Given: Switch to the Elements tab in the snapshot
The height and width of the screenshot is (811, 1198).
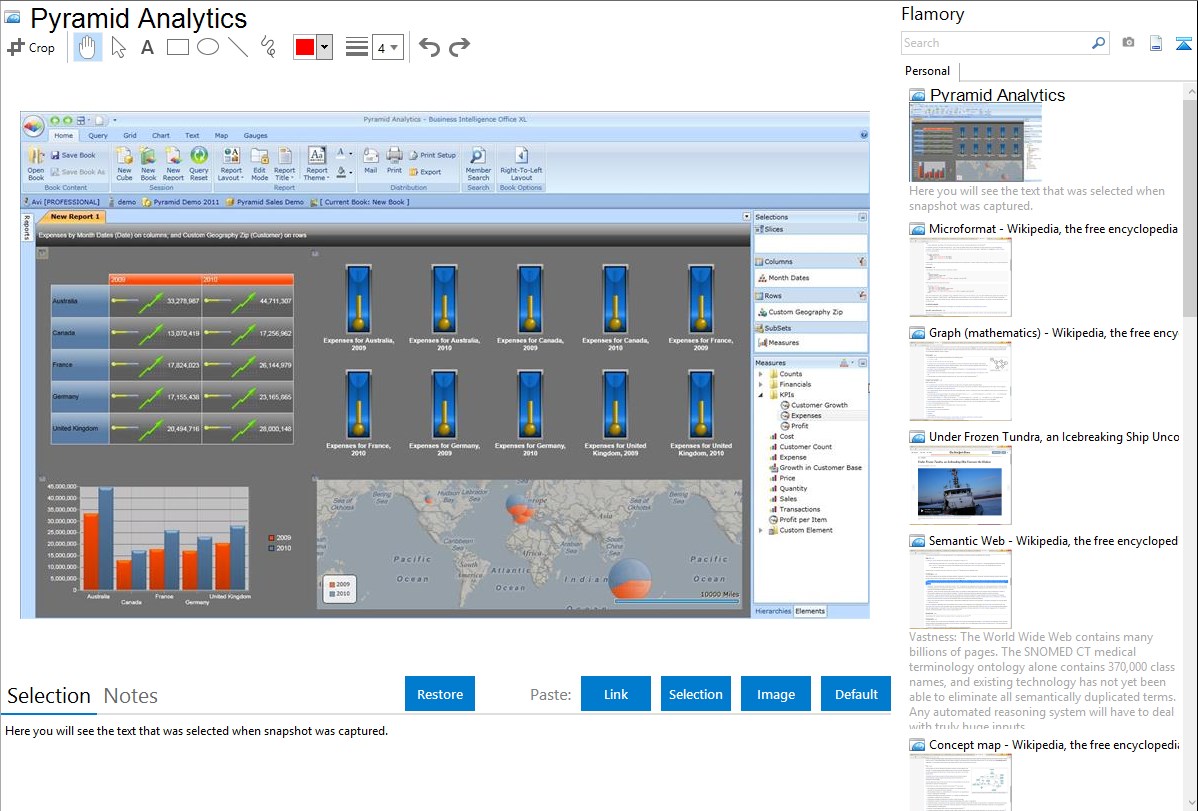Looking at the screenshot, I should [810, 611].
